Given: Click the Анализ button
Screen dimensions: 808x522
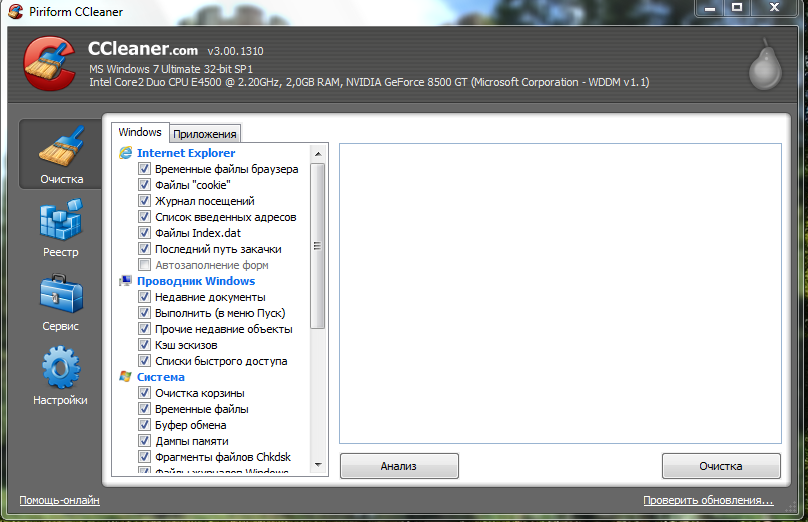Looking at the screenshot, I should click(x=399, y=466).
